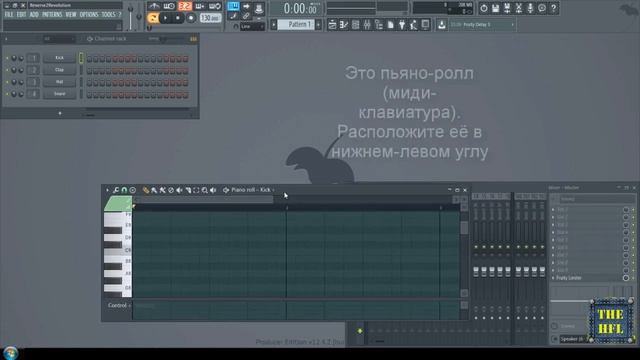Screen dimensions: 640x360
Task: Open the plugin picker icon
Action: [x=402, y=25]
